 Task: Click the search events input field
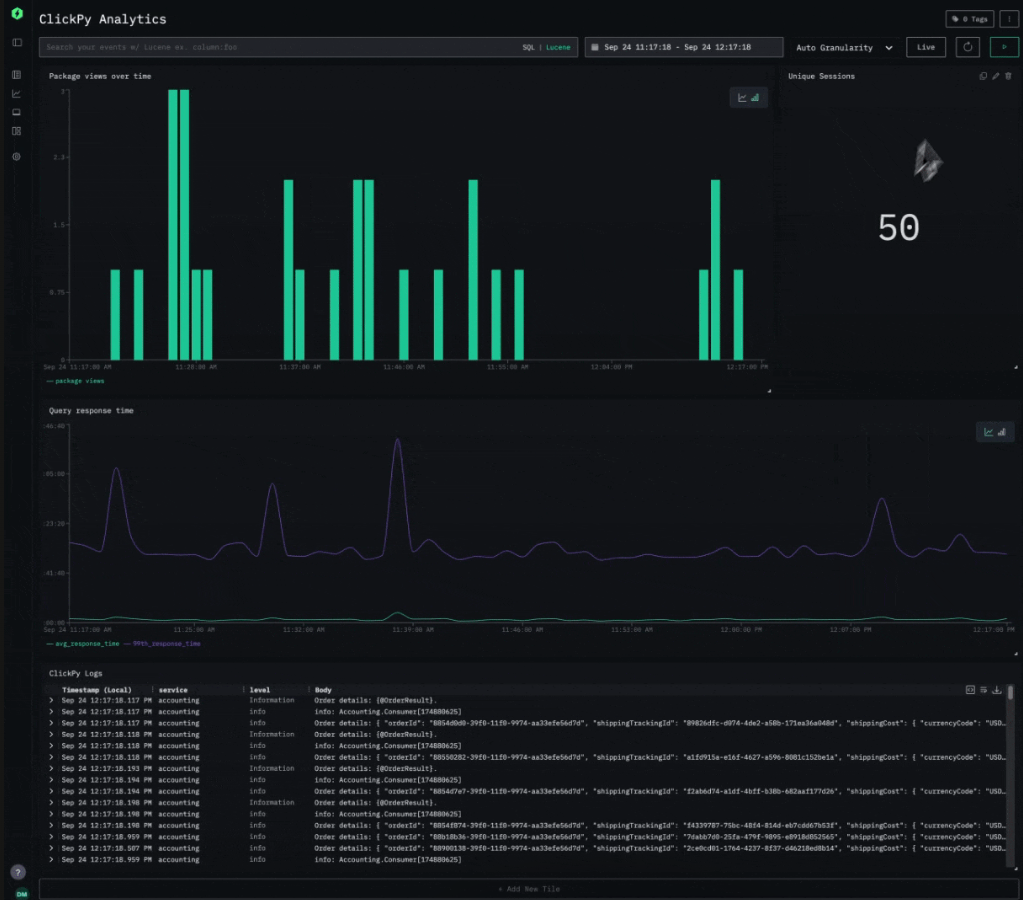281,47
